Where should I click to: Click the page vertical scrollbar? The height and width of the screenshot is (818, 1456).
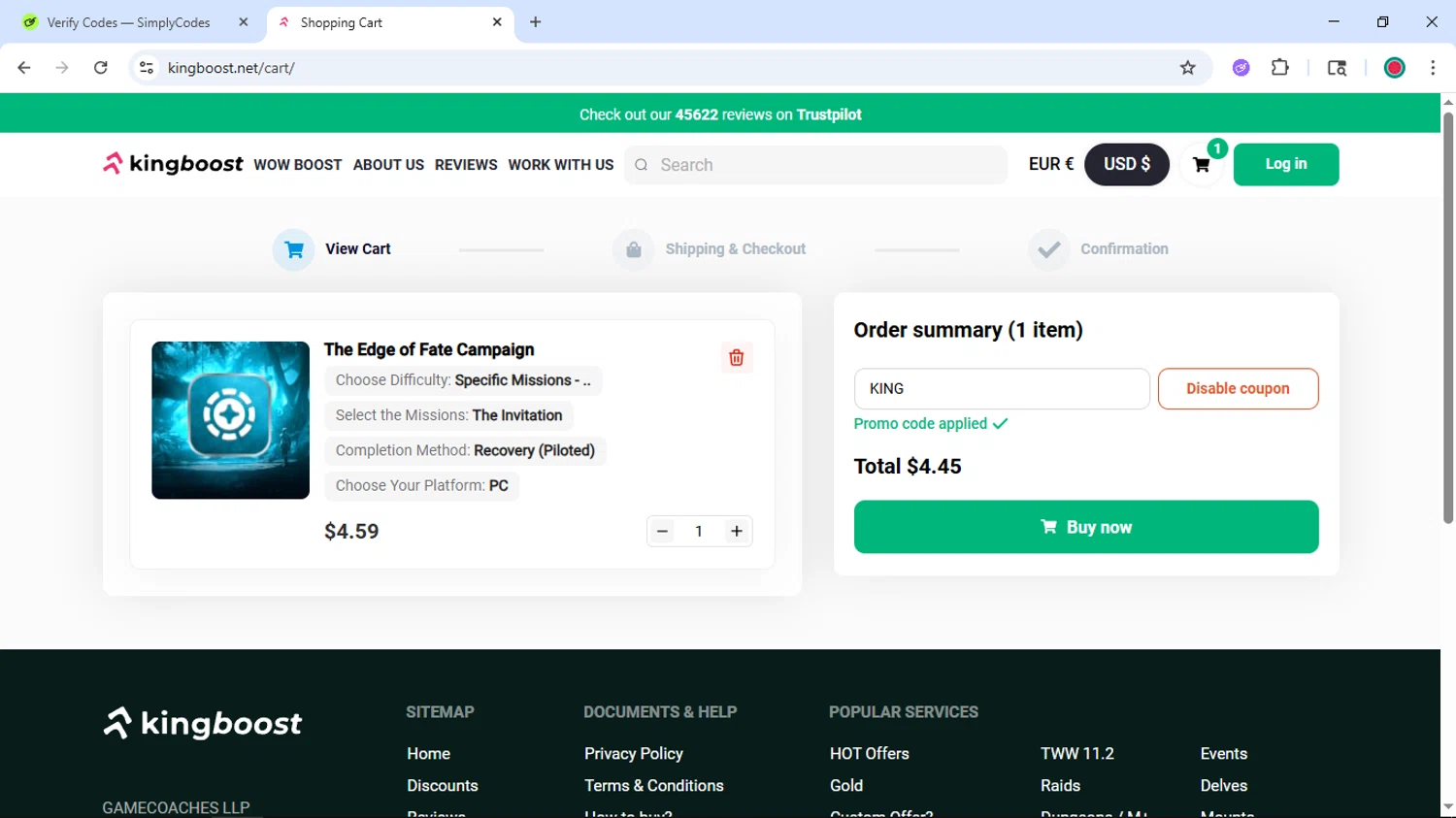tap(1447, 320)
